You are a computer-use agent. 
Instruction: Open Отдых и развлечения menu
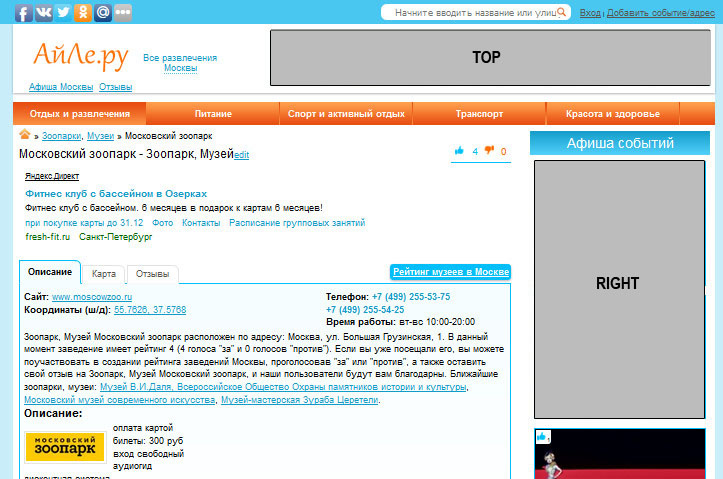pos(80,114)
